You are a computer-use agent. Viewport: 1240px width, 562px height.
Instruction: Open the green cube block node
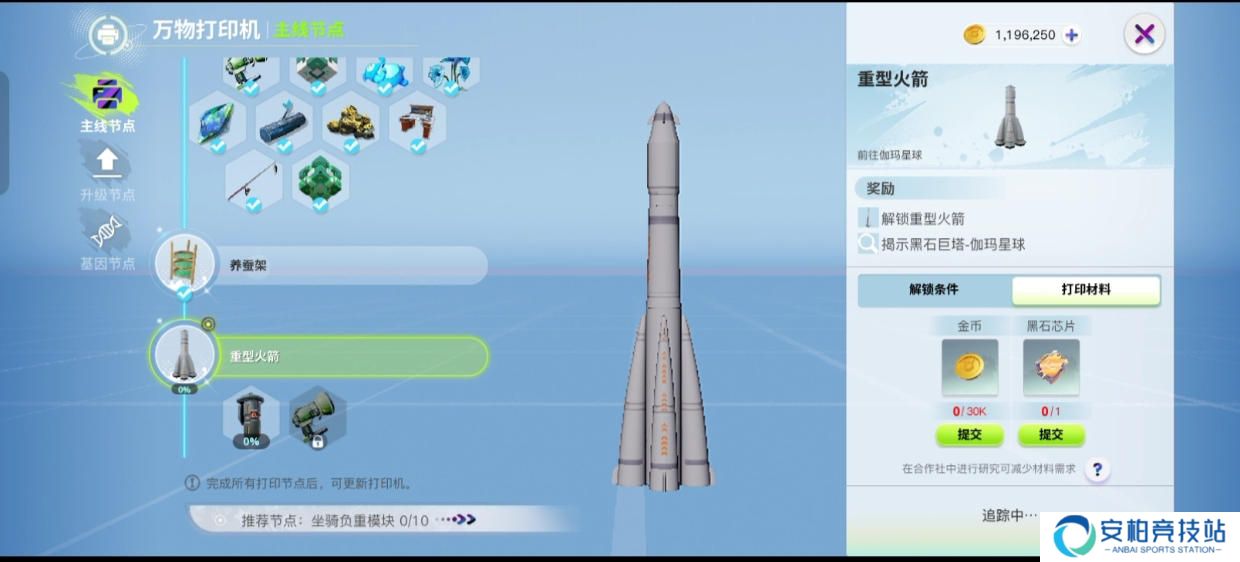pyautogui.click(x=320, y=182)
